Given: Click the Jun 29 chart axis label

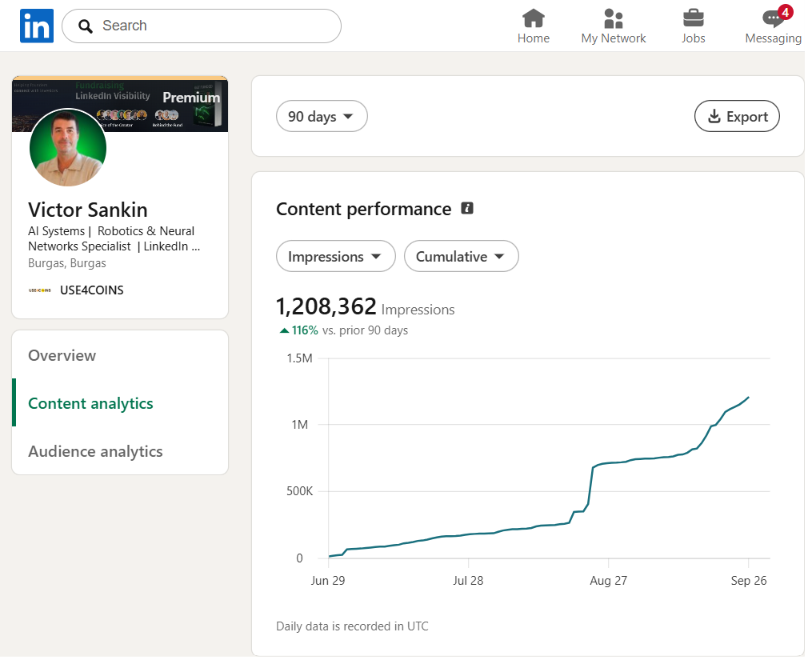Looking at the screenshot, I should [328, 581].
